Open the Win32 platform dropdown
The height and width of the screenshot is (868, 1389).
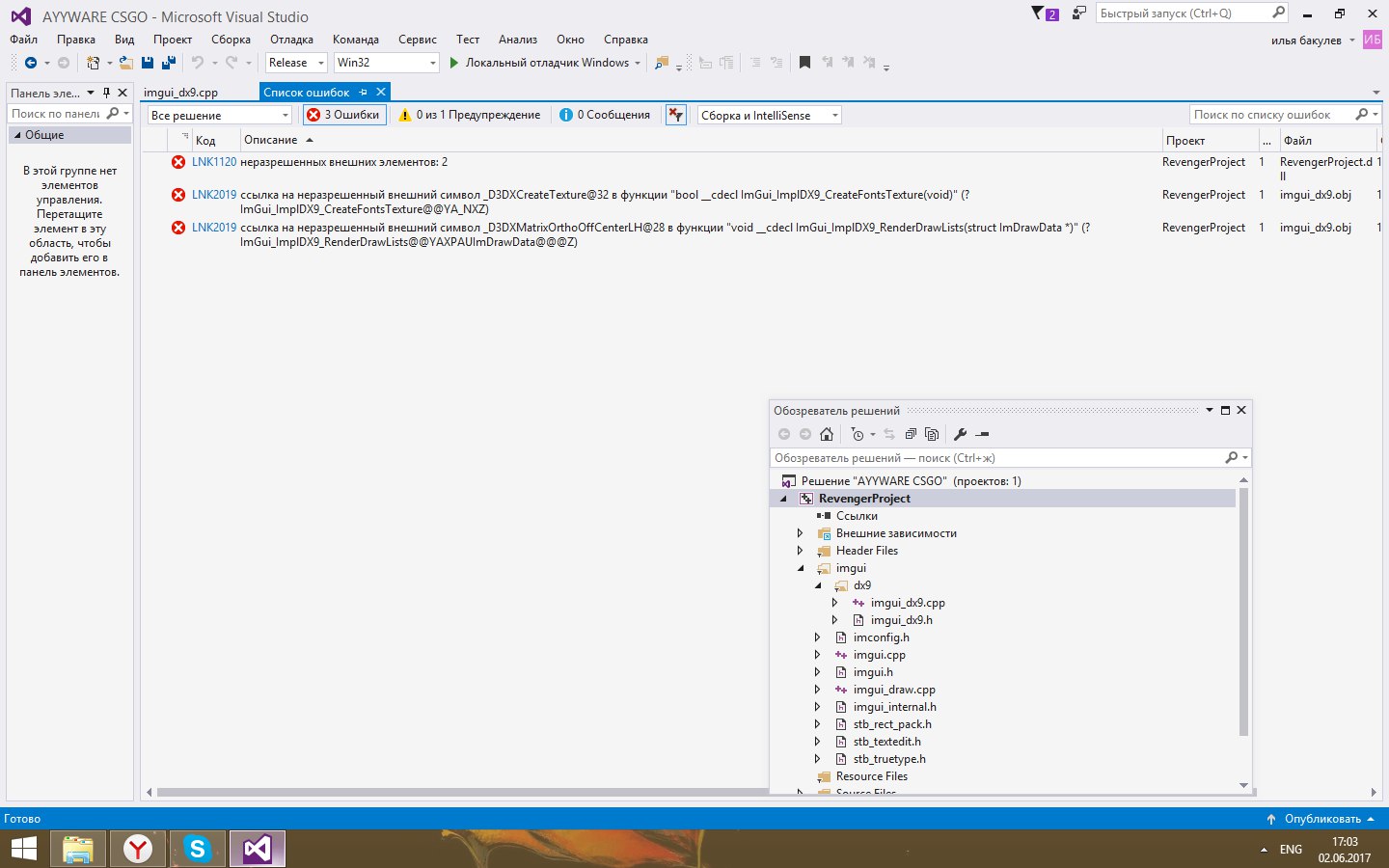(386, 63)
